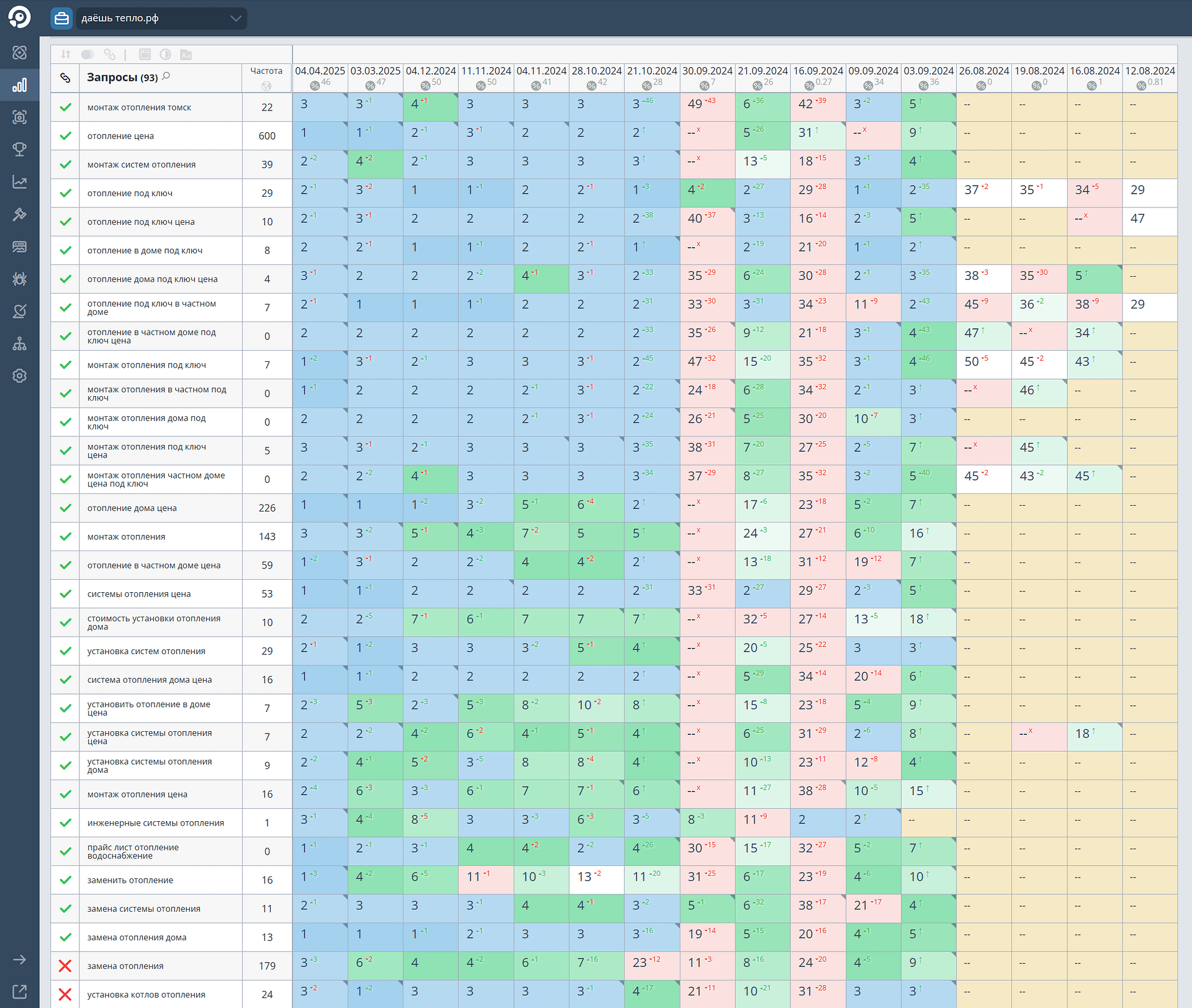This screenshot has width=1192, height=1008.
Task: Click the green cell for 'отопление дома цена' on 04.11.2024
Action: [541, 508]
